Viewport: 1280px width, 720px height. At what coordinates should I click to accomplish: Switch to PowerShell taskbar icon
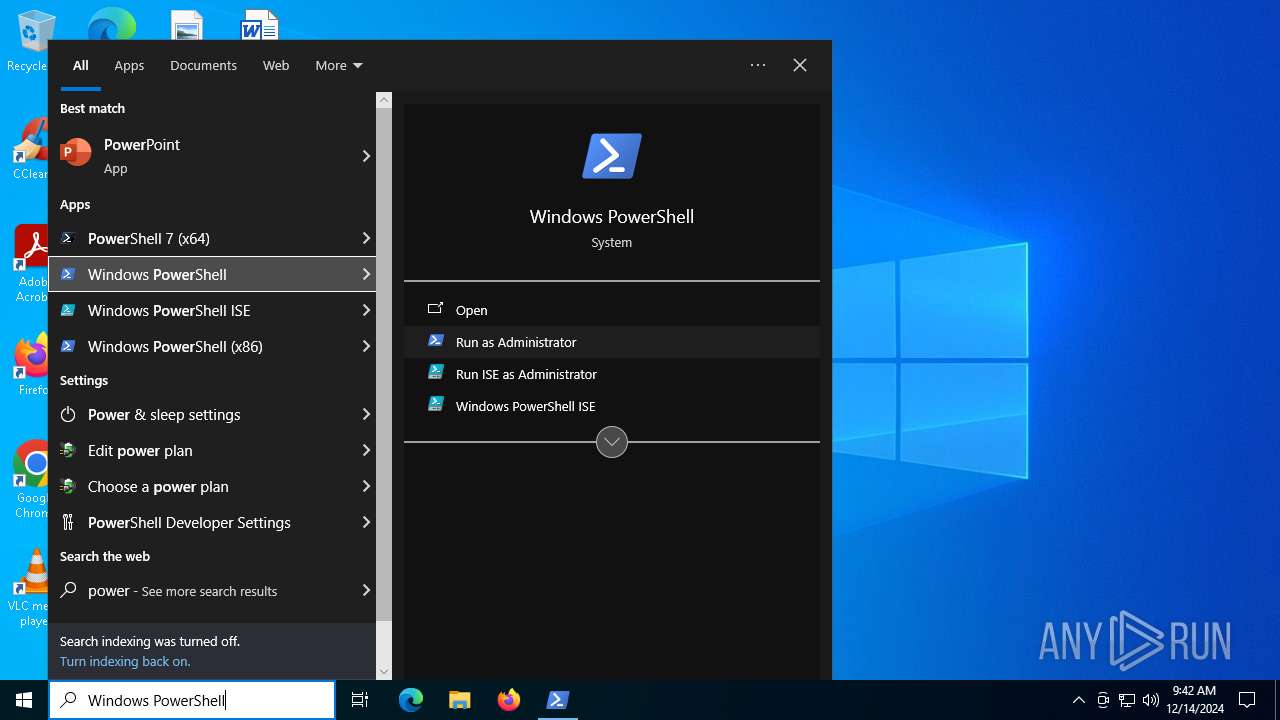(x=558, y=700)
